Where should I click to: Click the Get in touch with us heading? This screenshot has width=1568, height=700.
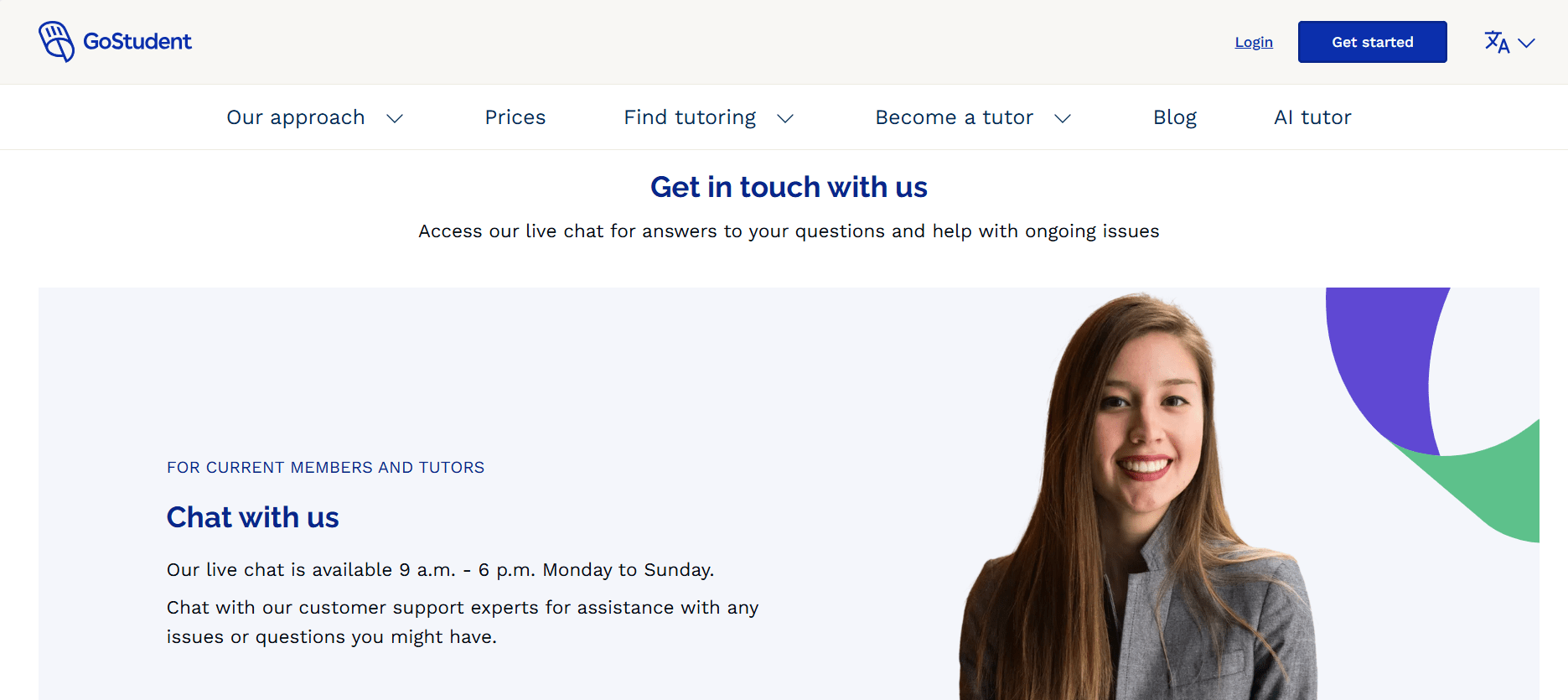789,187
